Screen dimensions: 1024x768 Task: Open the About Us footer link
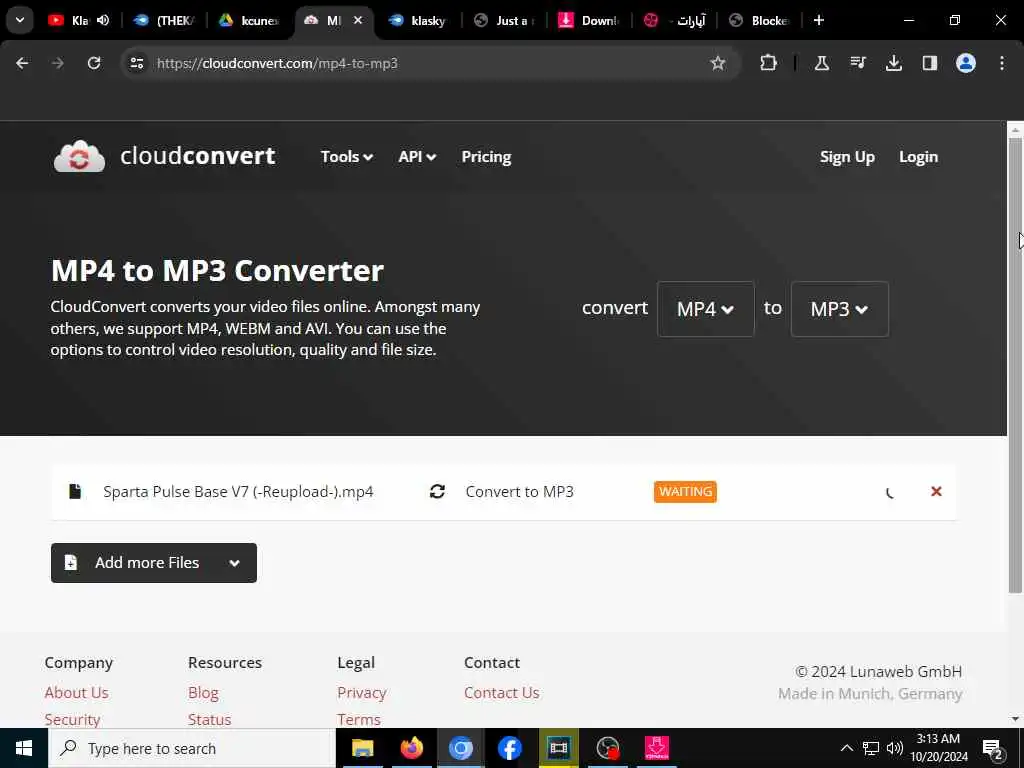[x=76, y=692]
